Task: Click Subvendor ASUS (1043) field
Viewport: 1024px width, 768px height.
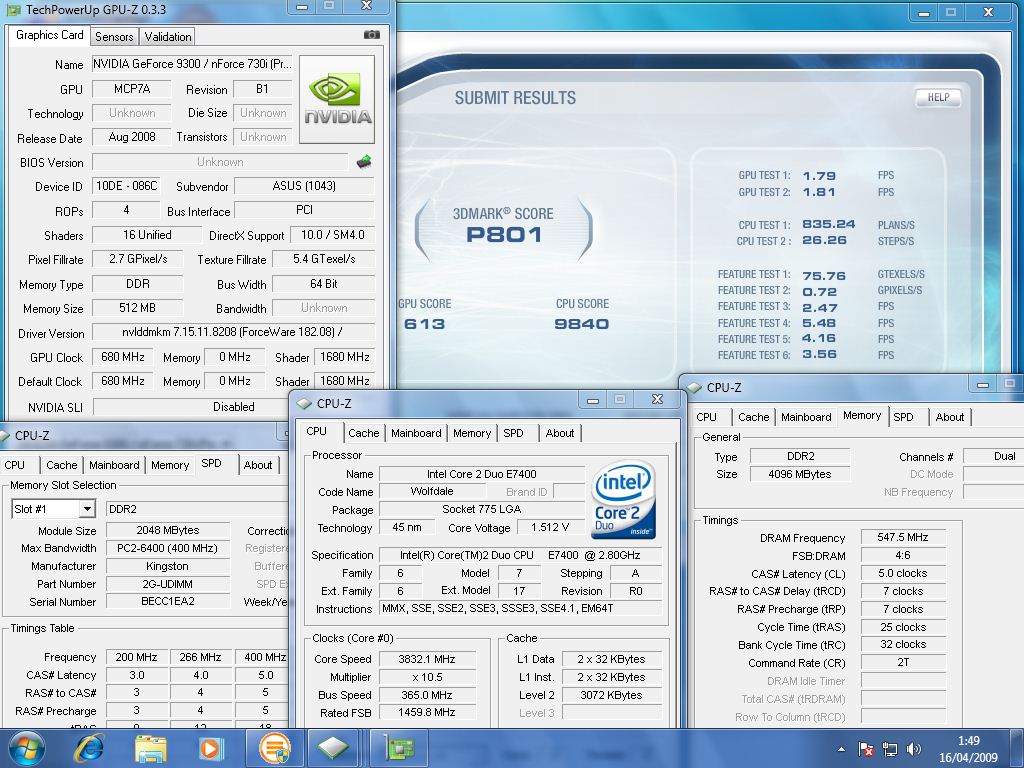Action: [304, 186]
